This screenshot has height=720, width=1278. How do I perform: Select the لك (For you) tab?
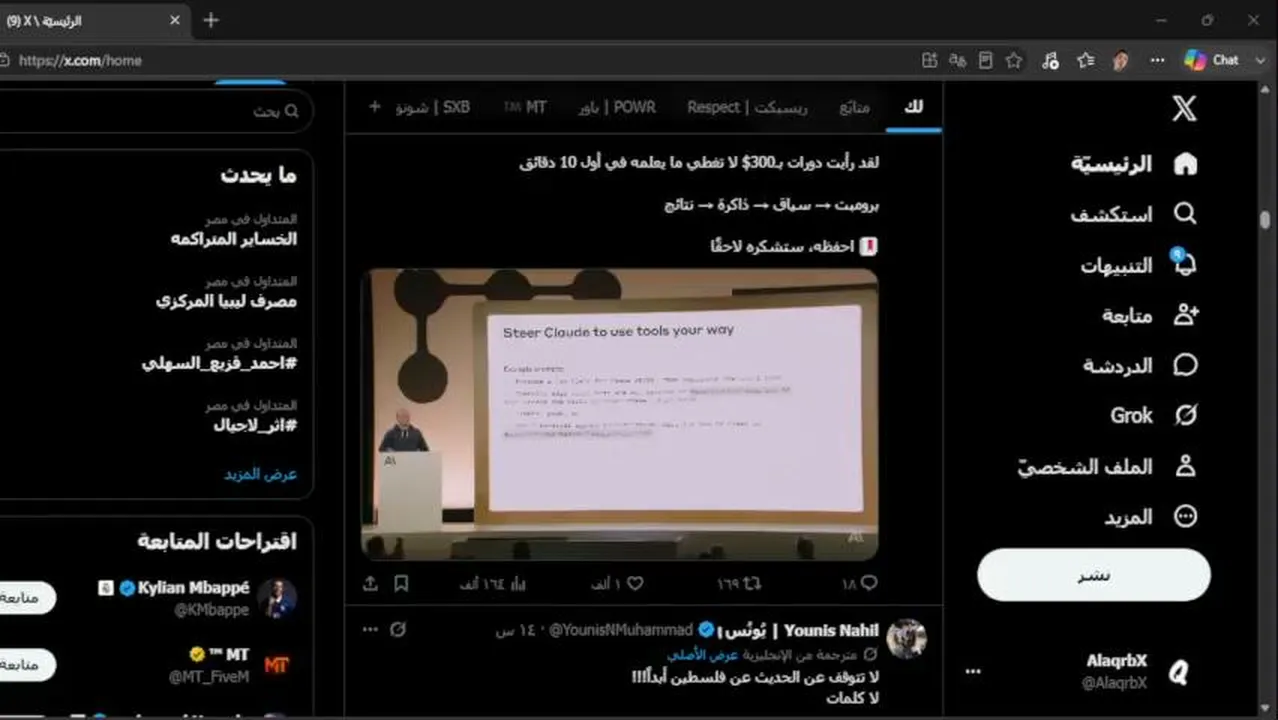(x=913, y=107)
